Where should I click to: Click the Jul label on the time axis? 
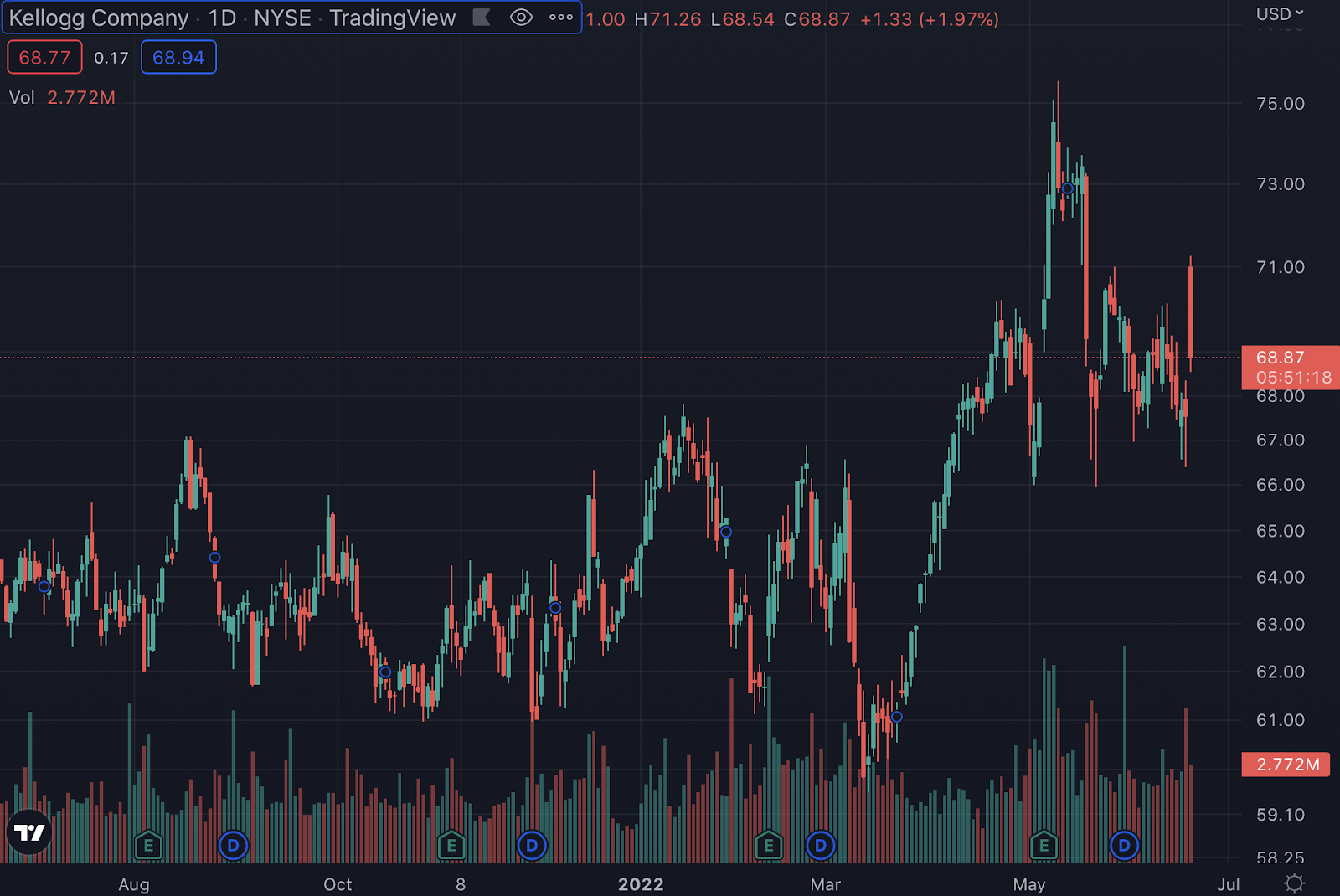click(1229, 884)
